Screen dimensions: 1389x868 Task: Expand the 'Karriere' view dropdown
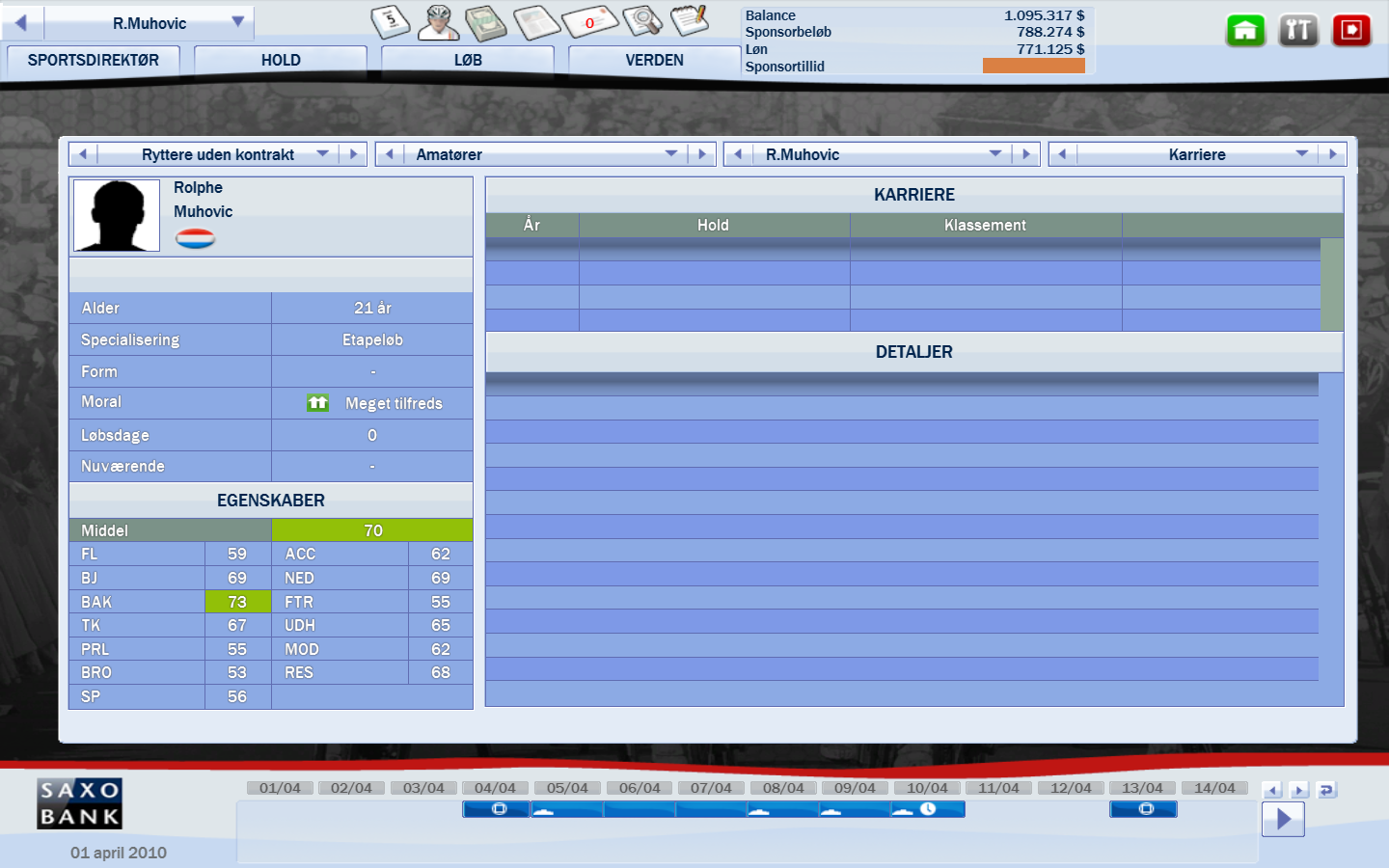(x=1301, y=154)
